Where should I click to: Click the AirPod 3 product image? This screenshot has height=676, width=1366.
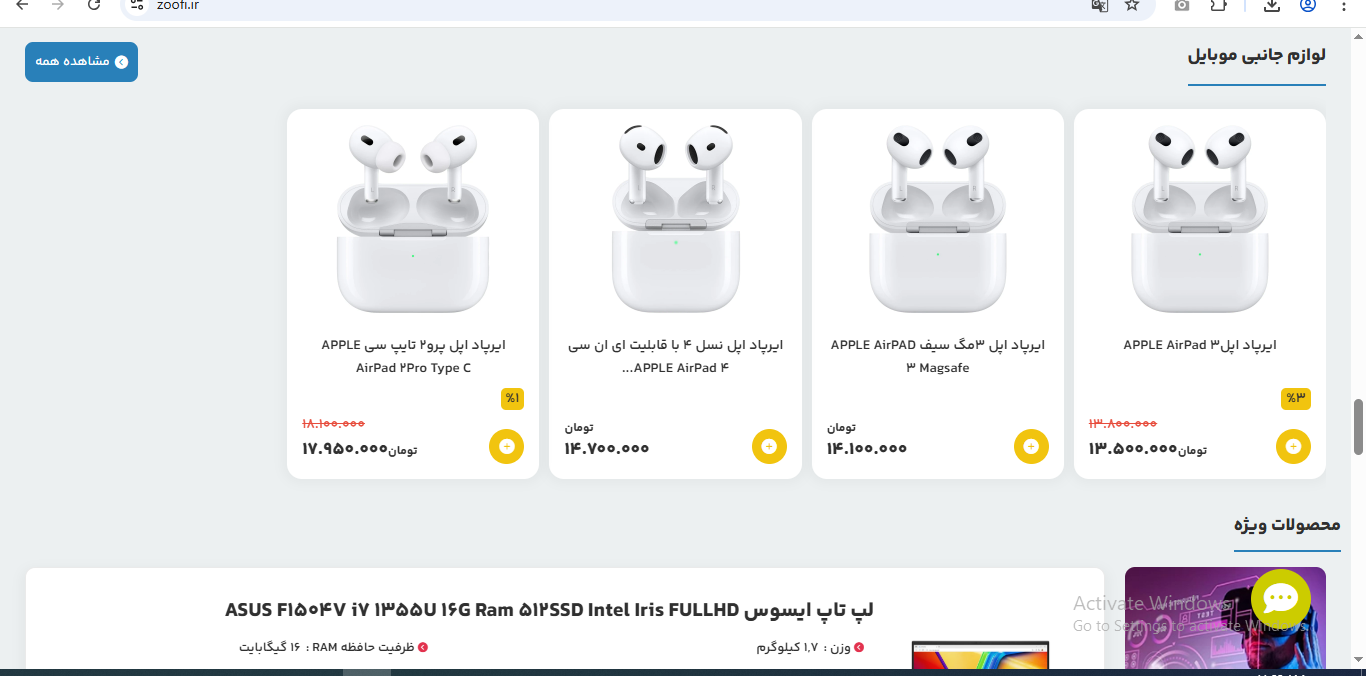pyautogui.click(x=1199, y=218)
